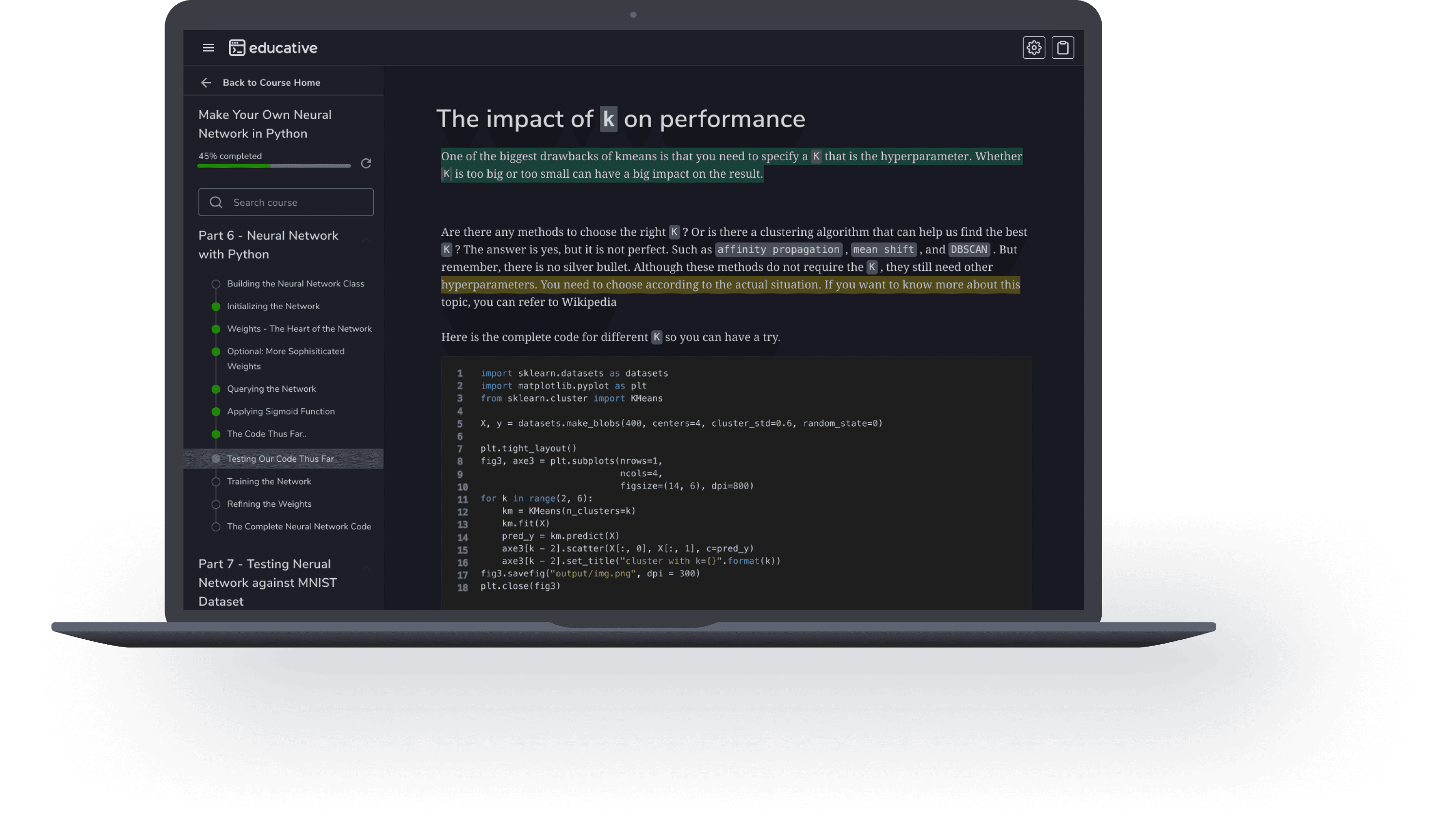The height and width of the screenshot is (816, 1456).
Task: Select Testing Our Code Thus Far lesson
Action: [x=281, y=459]
